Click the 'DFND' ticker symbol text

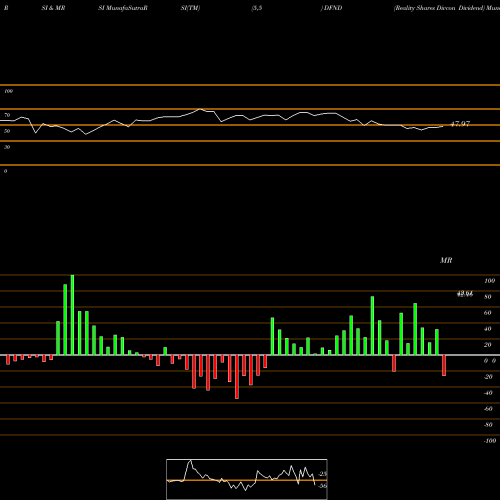pos(332,8)
